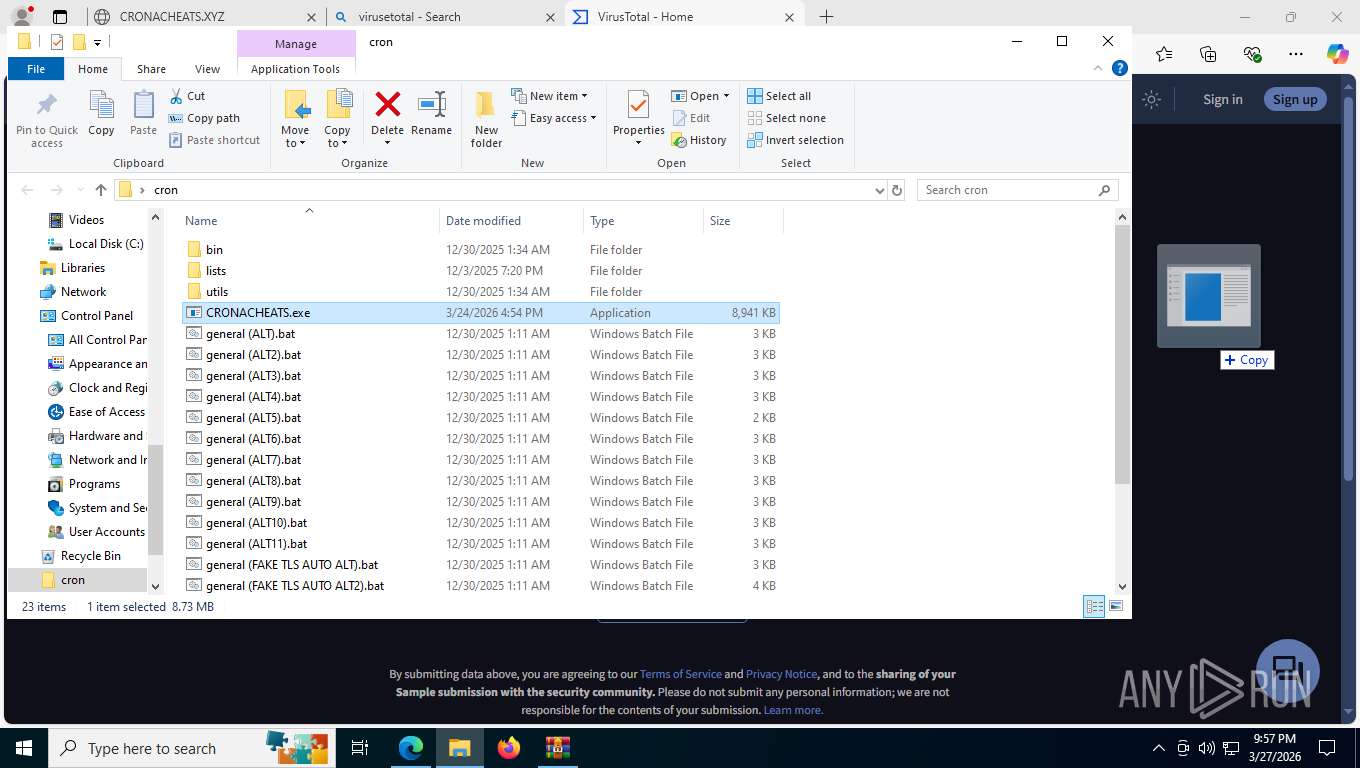Screen dimensions: 1360x768
Task: Open Privacy Notice link
Action: pyautogui.click(x=781, y=674)
